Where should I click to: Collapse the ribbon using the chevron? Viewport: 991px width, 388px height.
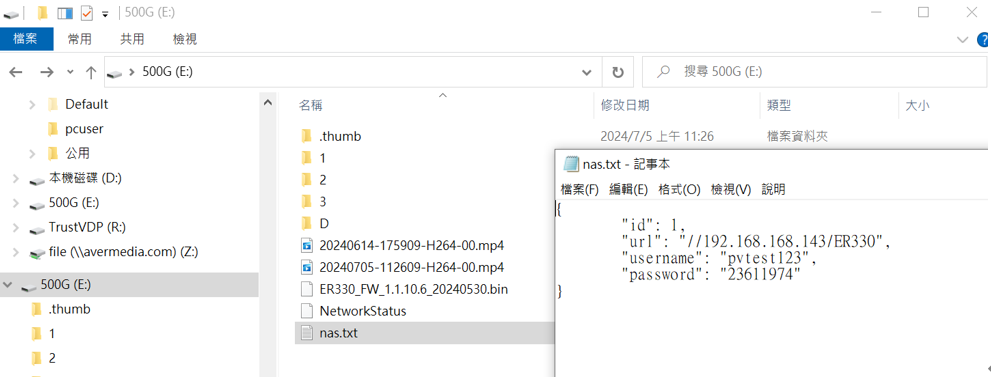[963, 39]
